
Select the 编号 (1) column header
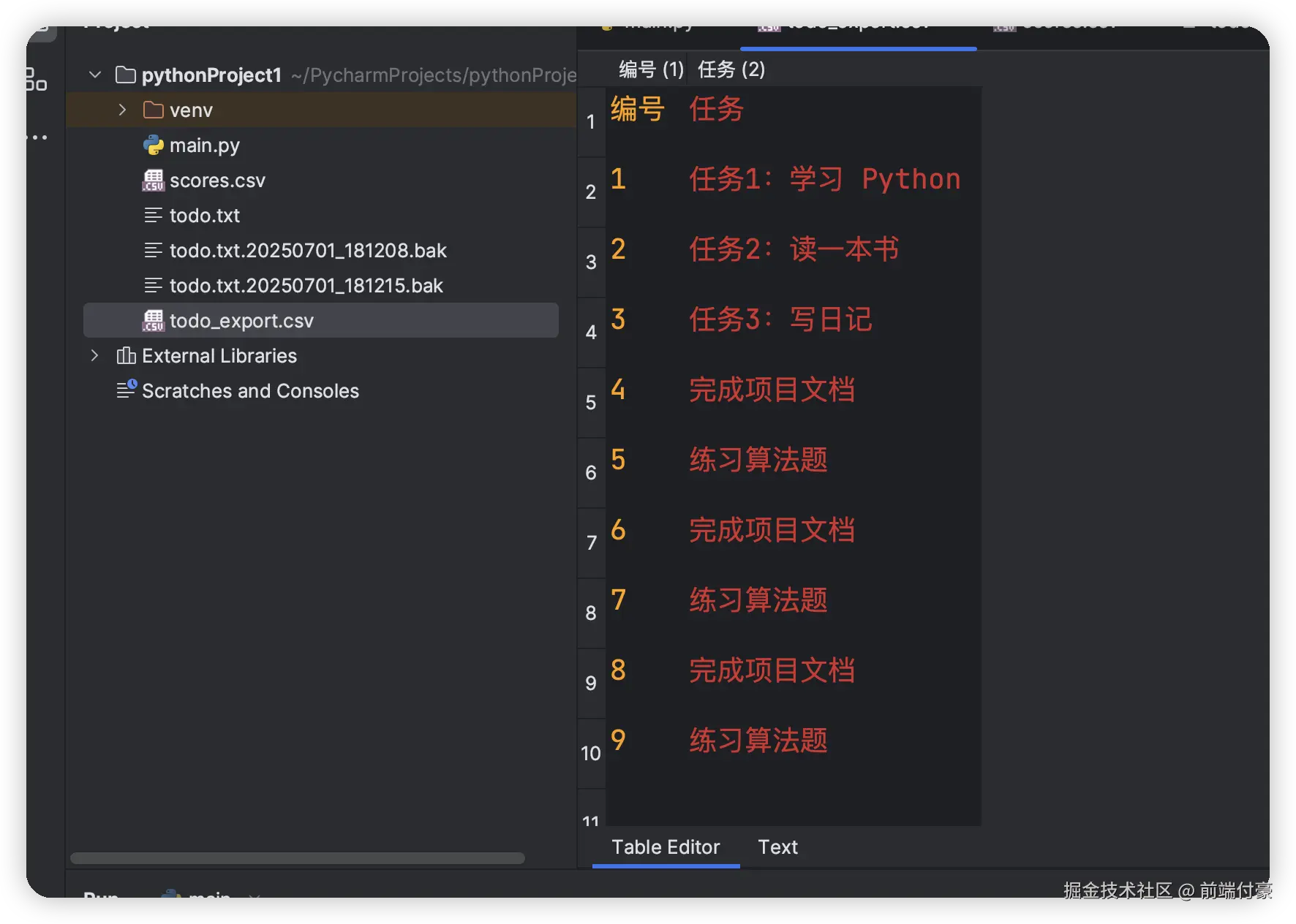point(651,69)
